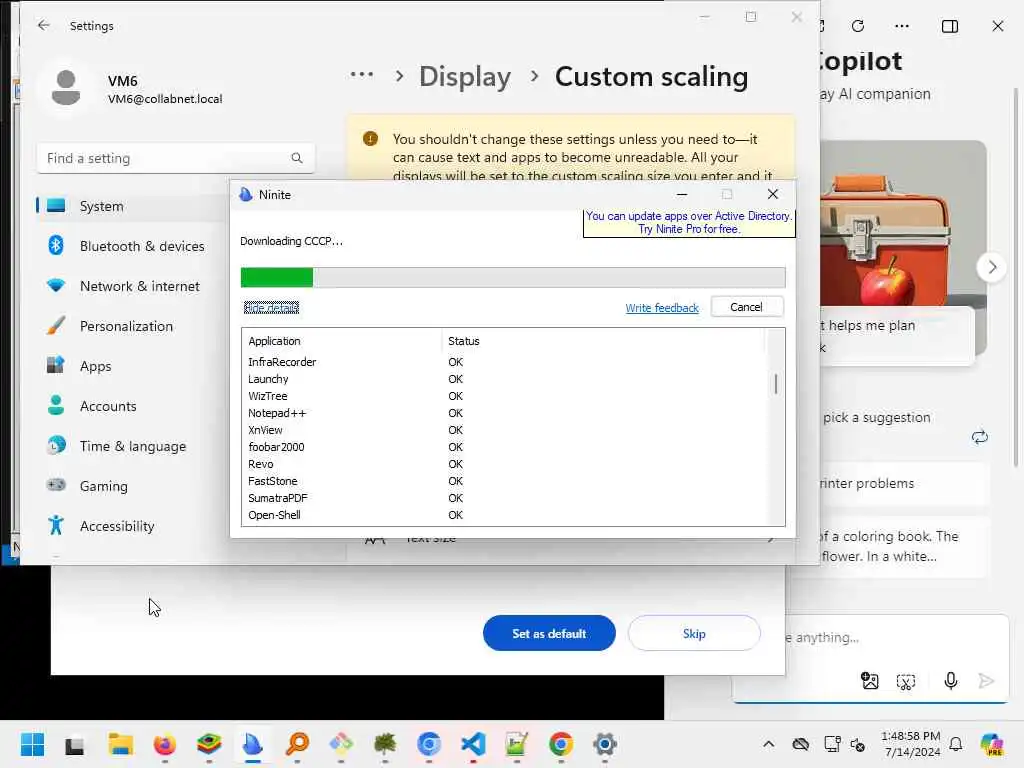Select WizTree row in Ninite list

tap(503, 396)
